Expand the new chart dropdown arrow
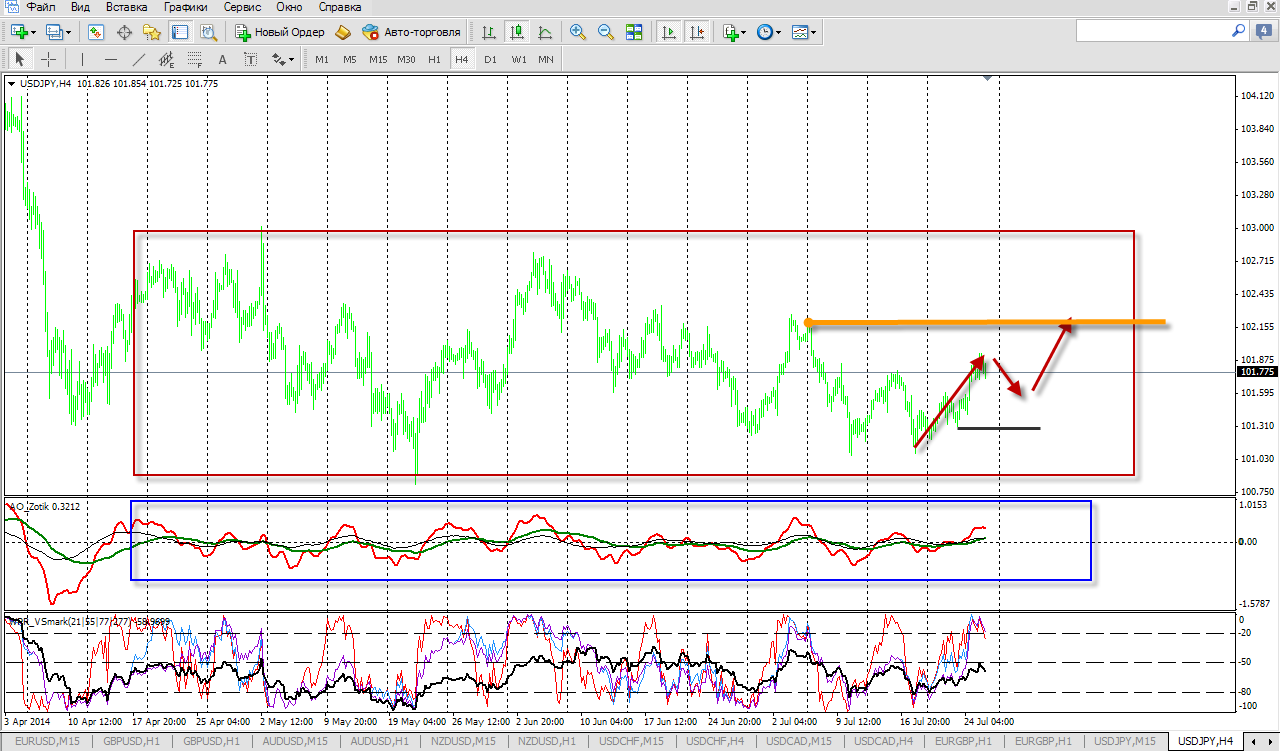 point(34,32)
